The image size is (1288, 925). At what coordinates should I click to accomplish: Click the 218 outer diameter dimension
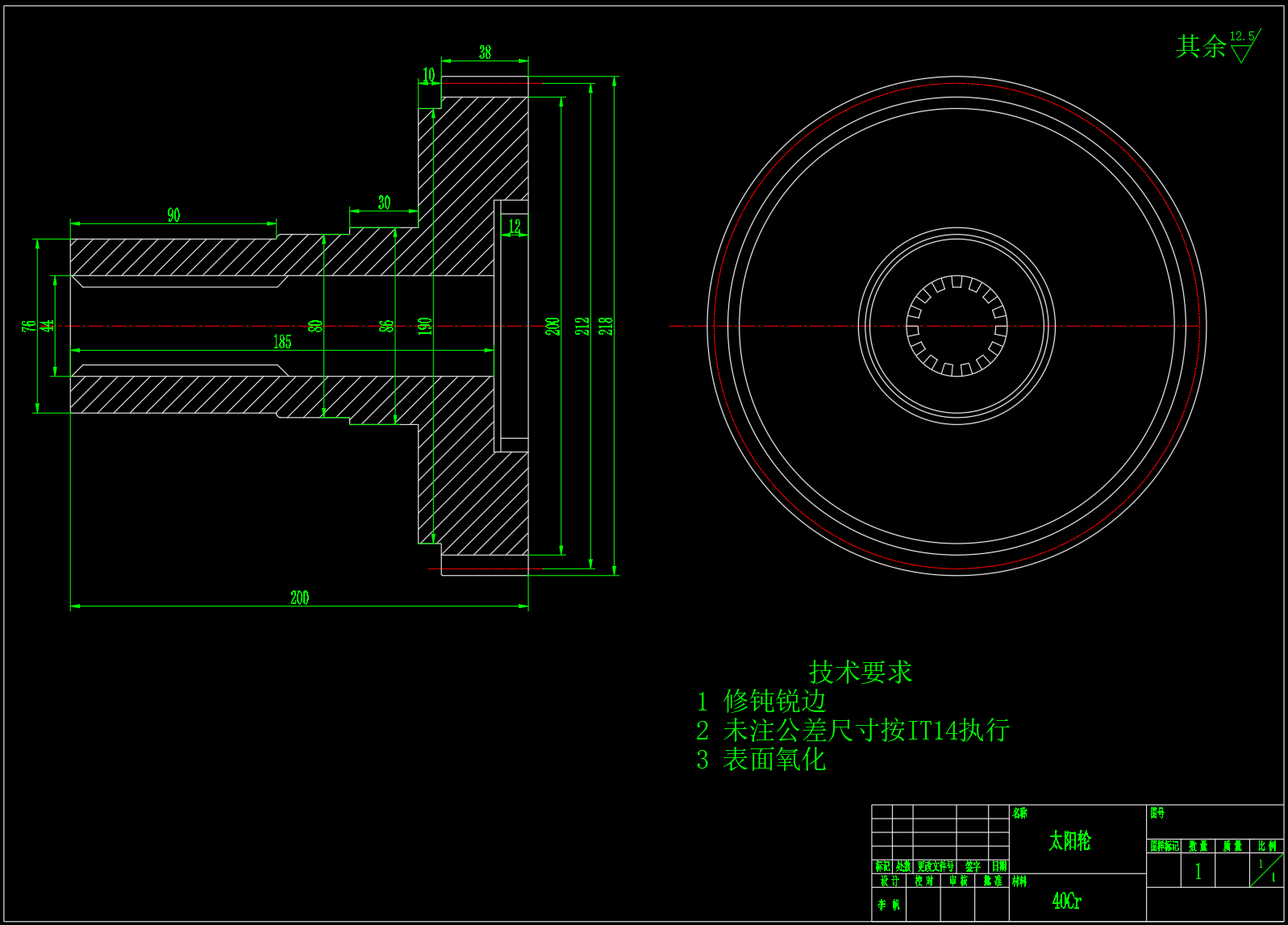pyautogui.click(x=606, y=326)
